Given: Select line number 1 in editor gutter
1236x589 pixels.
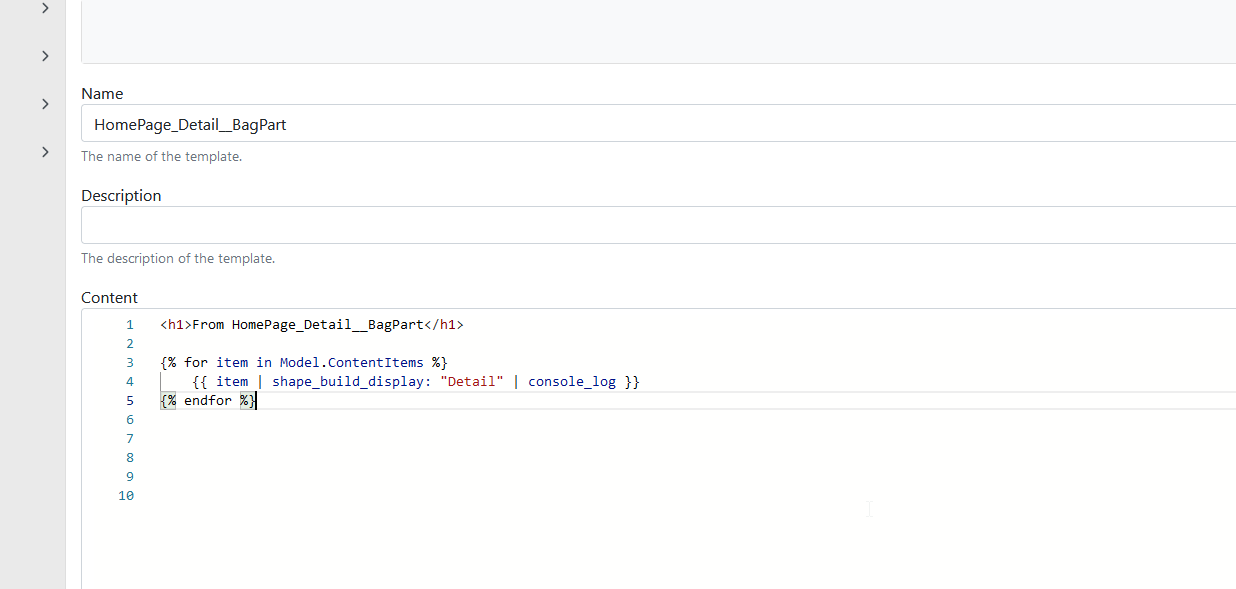Looking at the screenshot, I should point(129,325).
